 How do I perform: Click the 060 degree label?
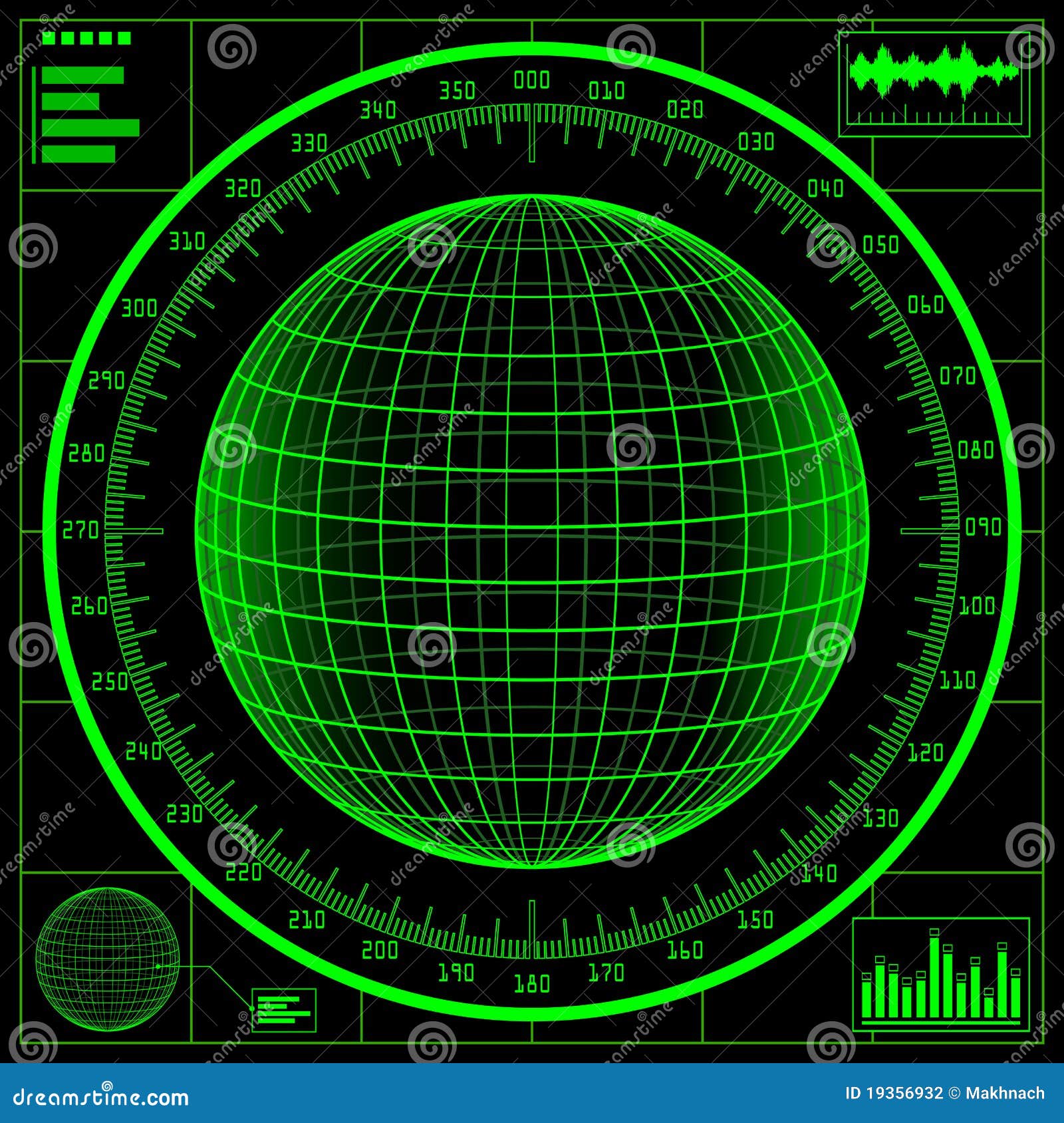pos(926,305)
